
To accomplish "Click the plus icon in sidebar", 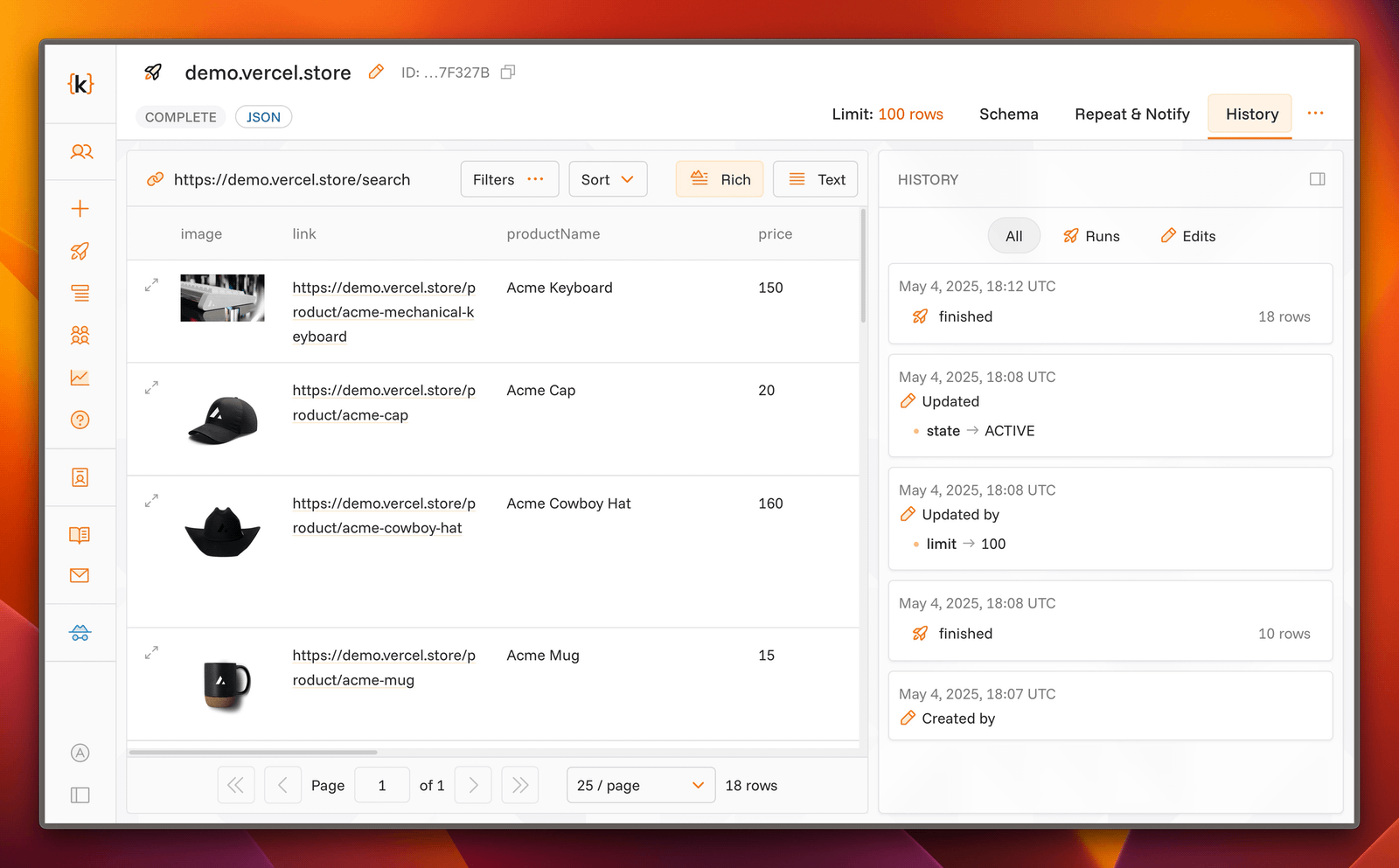I will pyautogui.click(x=80, y=209).
